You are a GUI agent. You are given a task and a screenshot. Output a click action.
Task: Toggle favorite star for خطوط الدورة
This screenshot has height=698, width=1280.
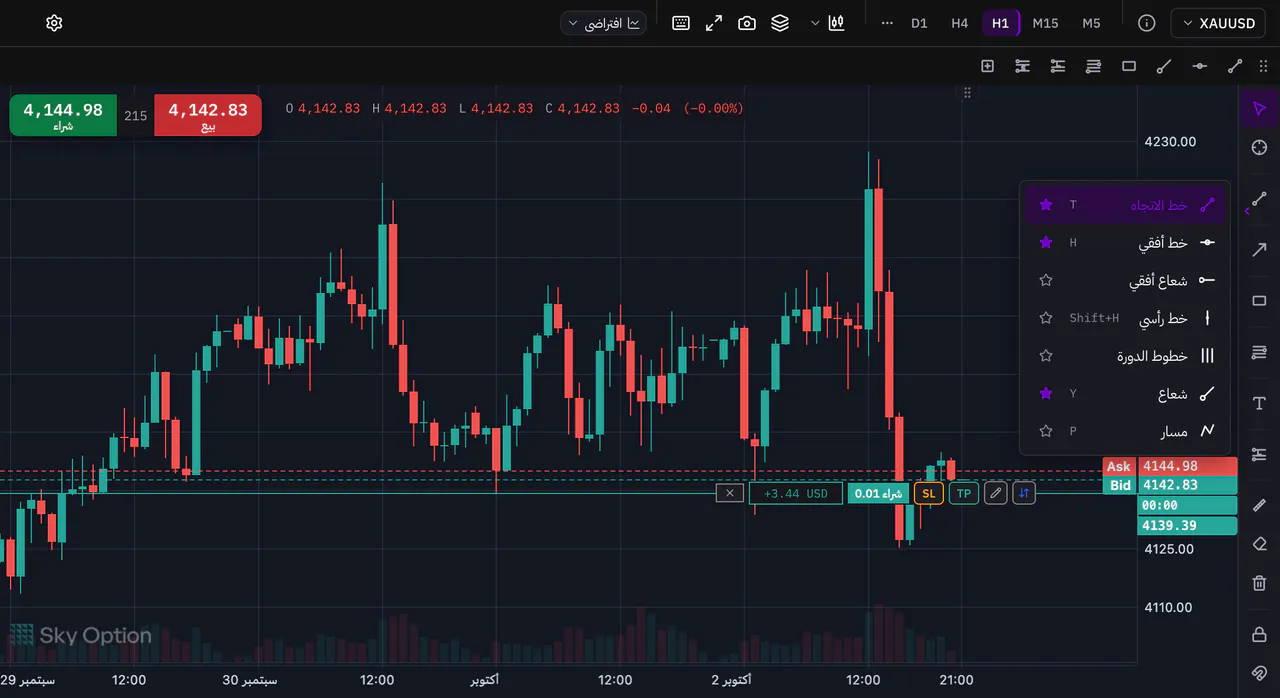(1046, 355)
